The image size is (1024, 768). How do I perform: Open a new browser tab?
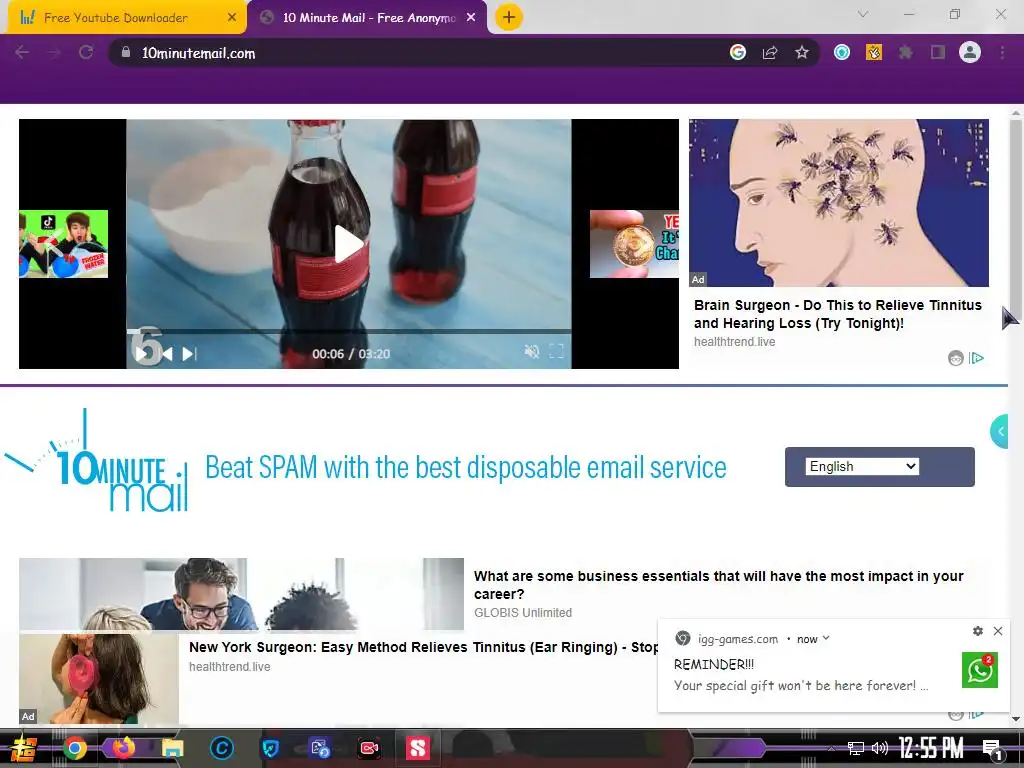[x=509, y=18]
